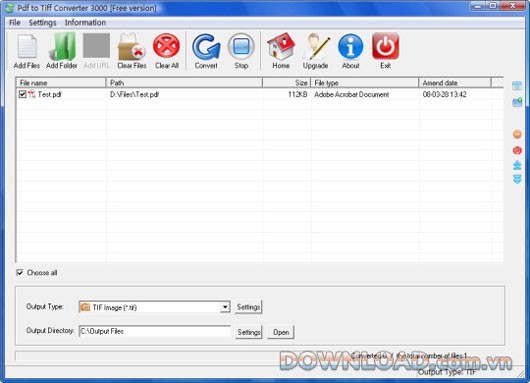Click the Stop toolbar icon

tap(241, 46)
